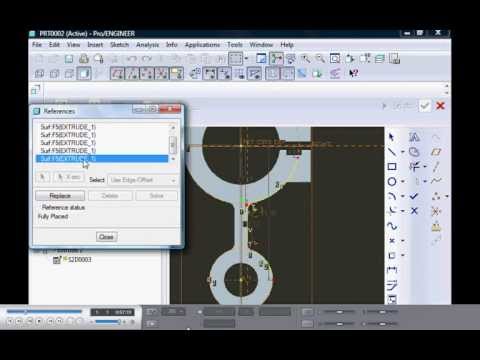Select the Point sketch tool
The width and height of the screenshot is (480, 360).
click(x=392, y=241)
